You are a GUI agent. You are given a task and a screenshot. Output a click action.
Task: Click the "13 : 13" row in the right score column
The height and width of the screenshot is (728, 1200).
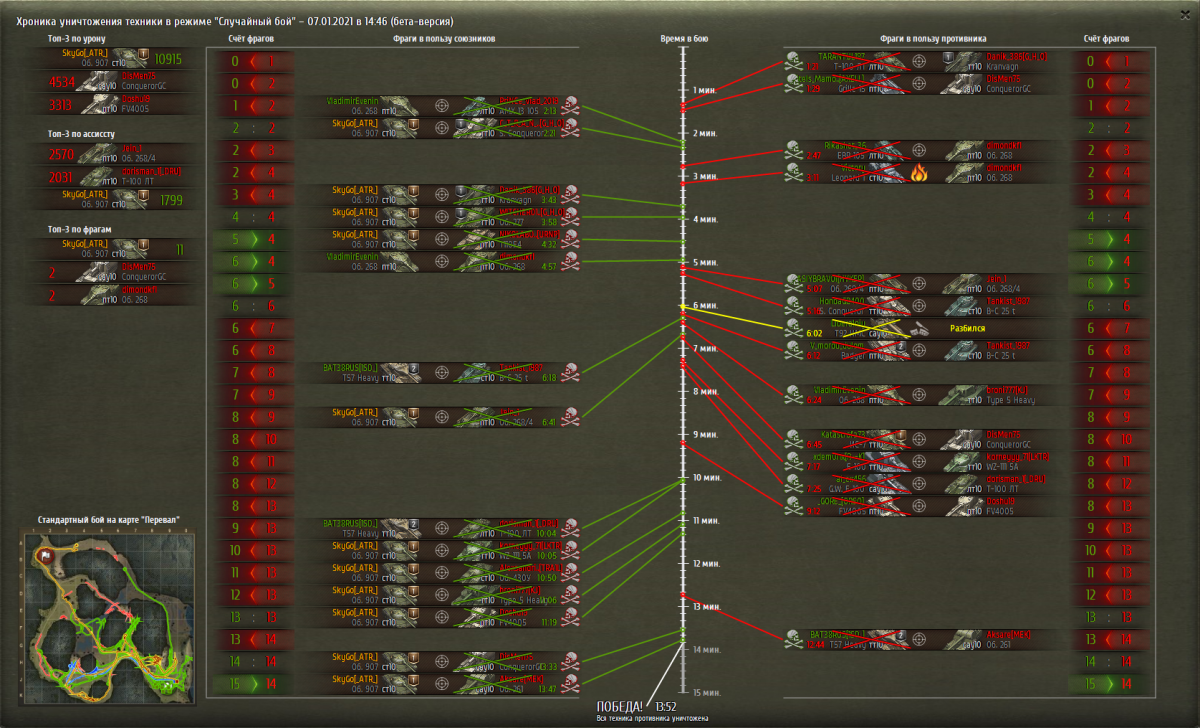1108,617
